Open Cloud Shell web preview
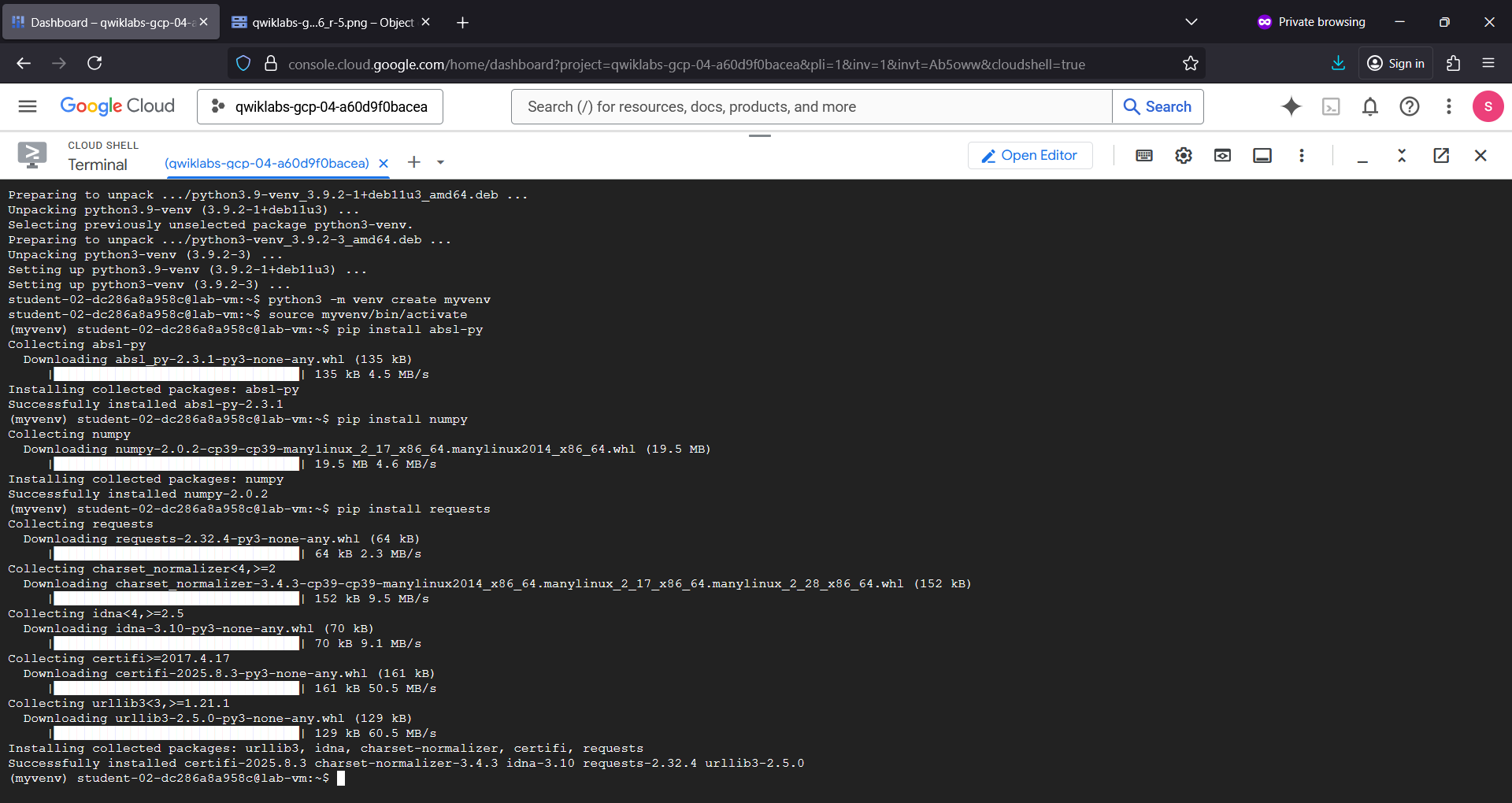 tap(1223, 156)
